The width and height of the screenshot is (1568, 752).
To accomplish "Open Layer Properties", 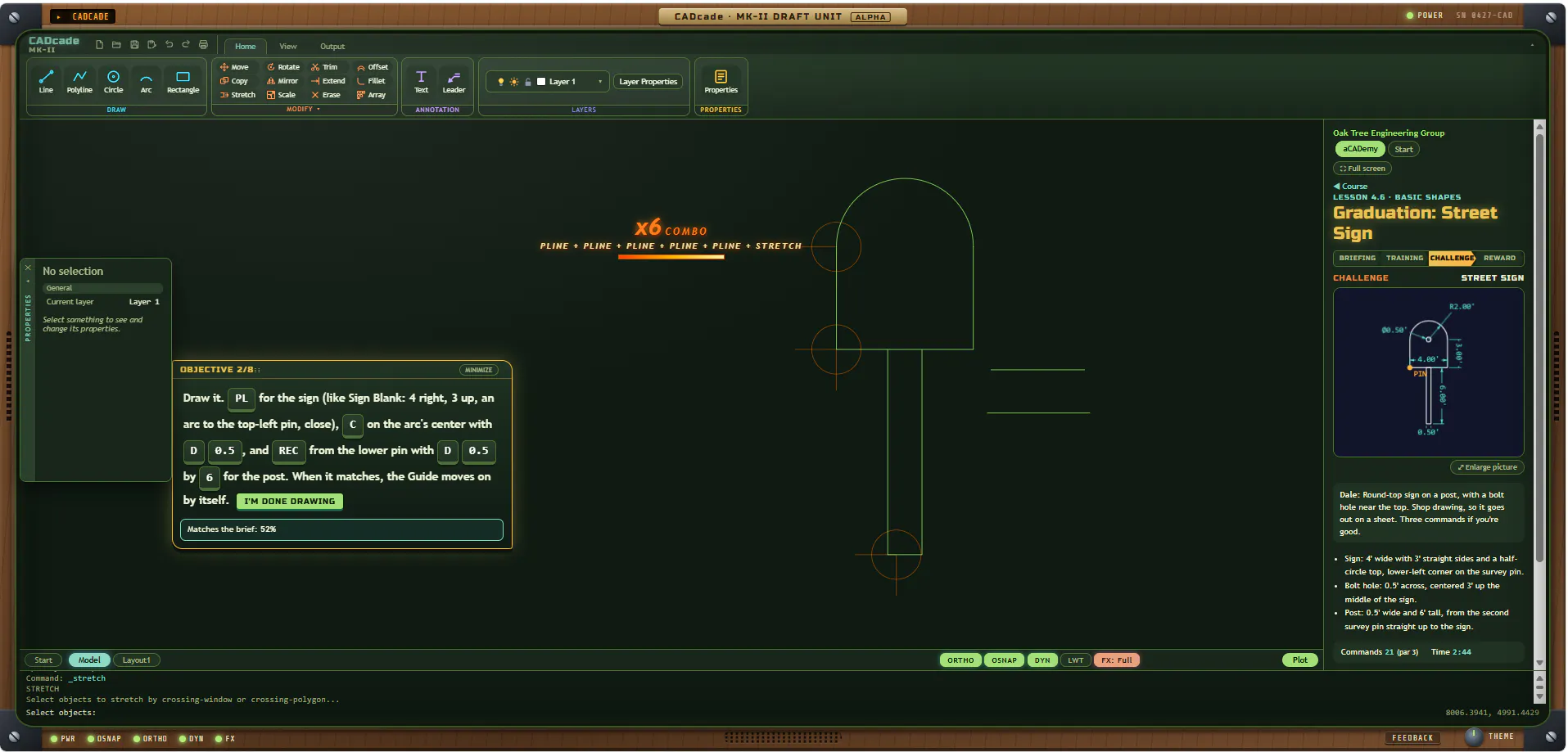I will (648, 82).
